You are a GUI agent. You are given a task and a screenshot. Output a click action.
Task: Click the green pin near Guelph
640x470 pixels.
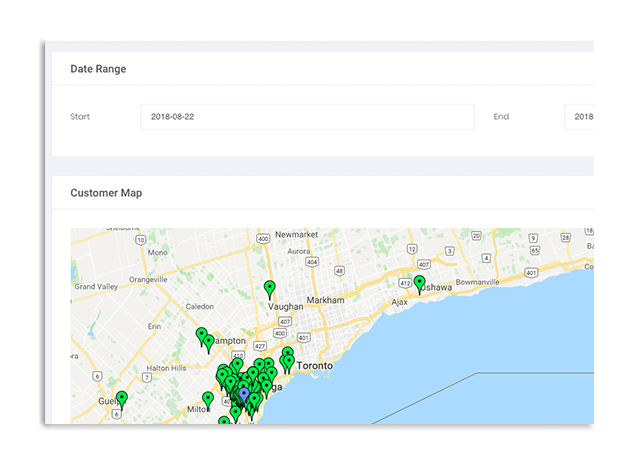click(x=122, y=399)
